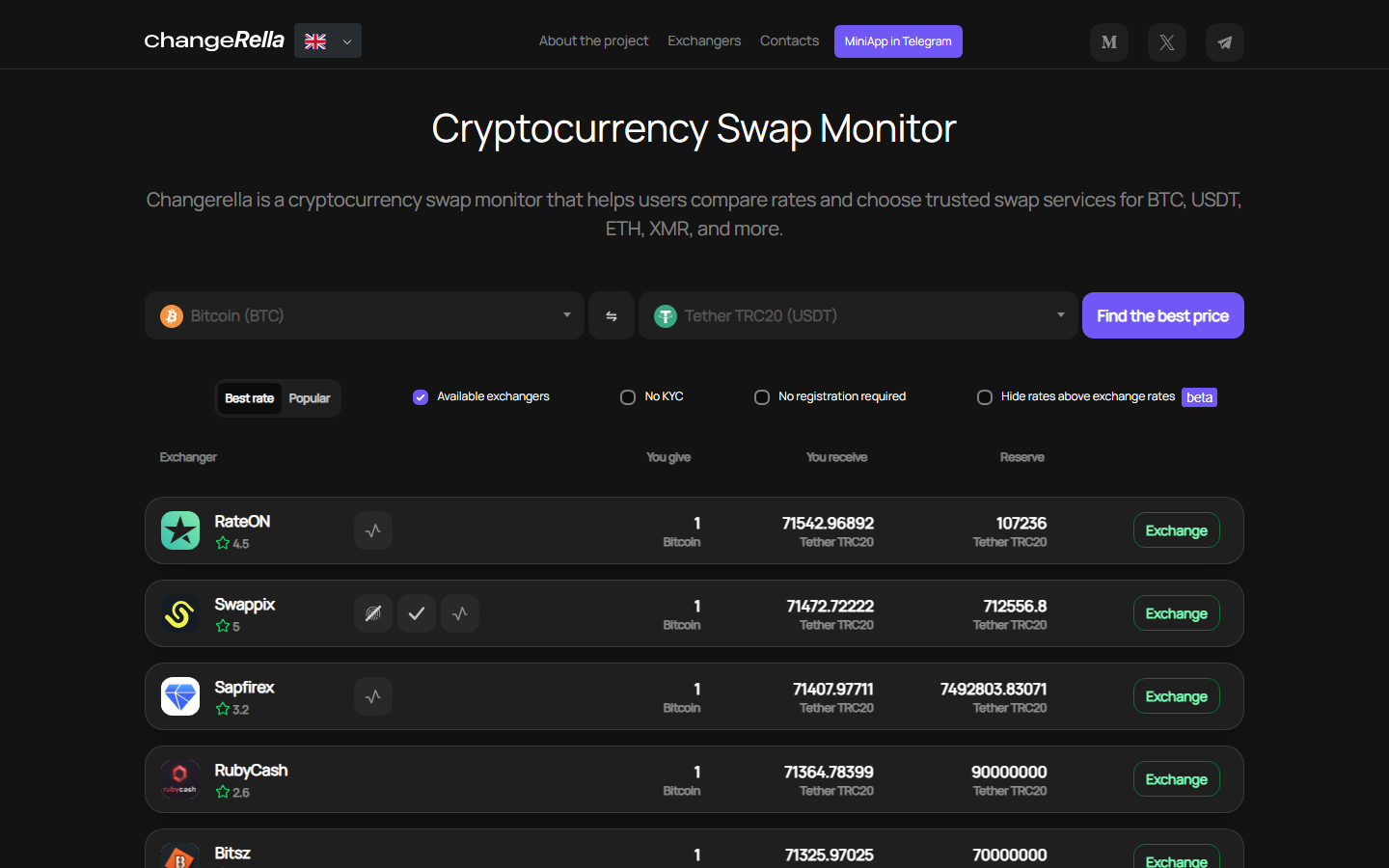The height and width of the screenshot is (868, 1389).
Task: Click the Sapfirex diamond logo
Action: pyautogui.click(x=180, y=696)
